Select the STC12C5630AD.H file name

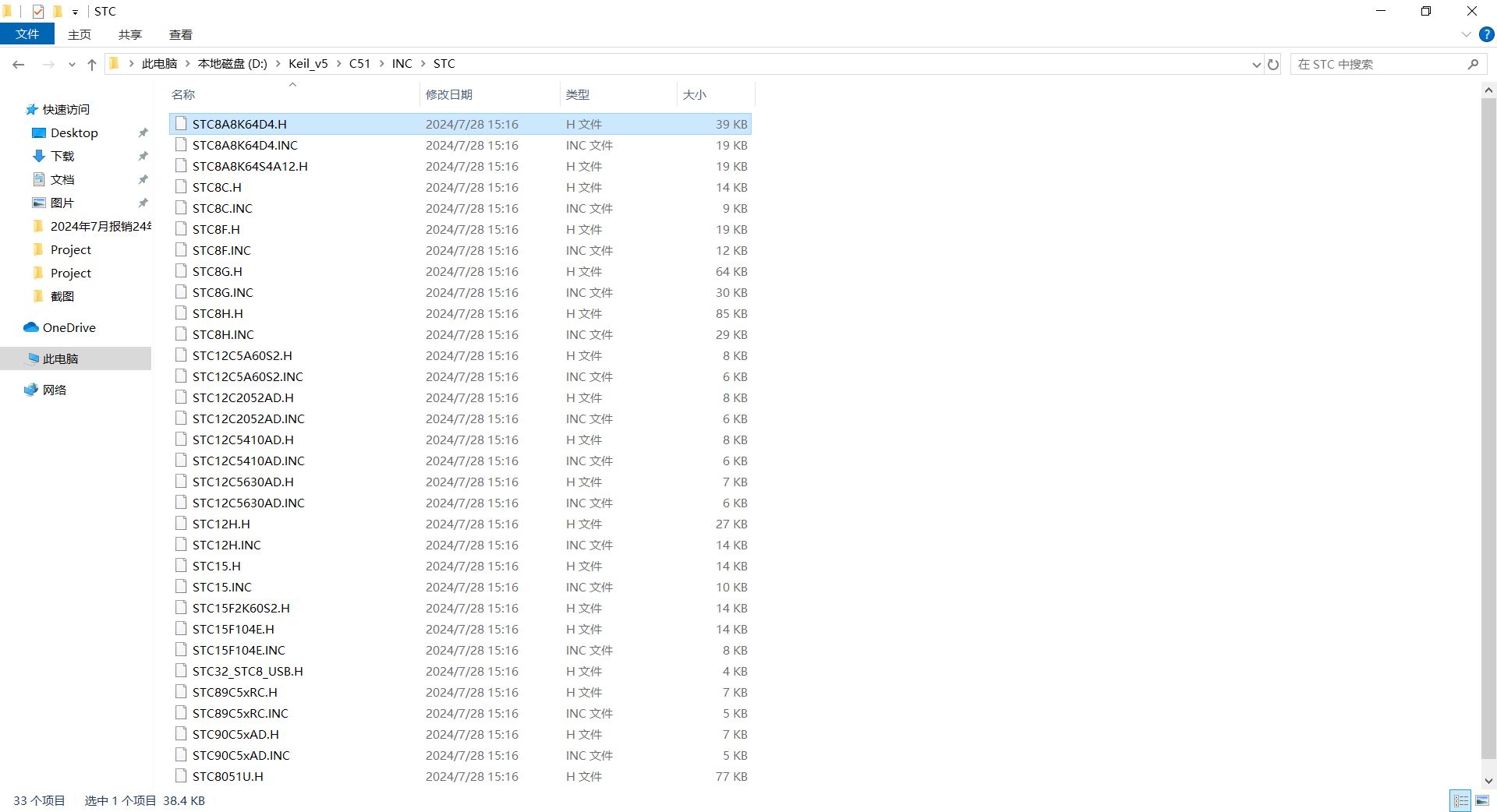243,482
